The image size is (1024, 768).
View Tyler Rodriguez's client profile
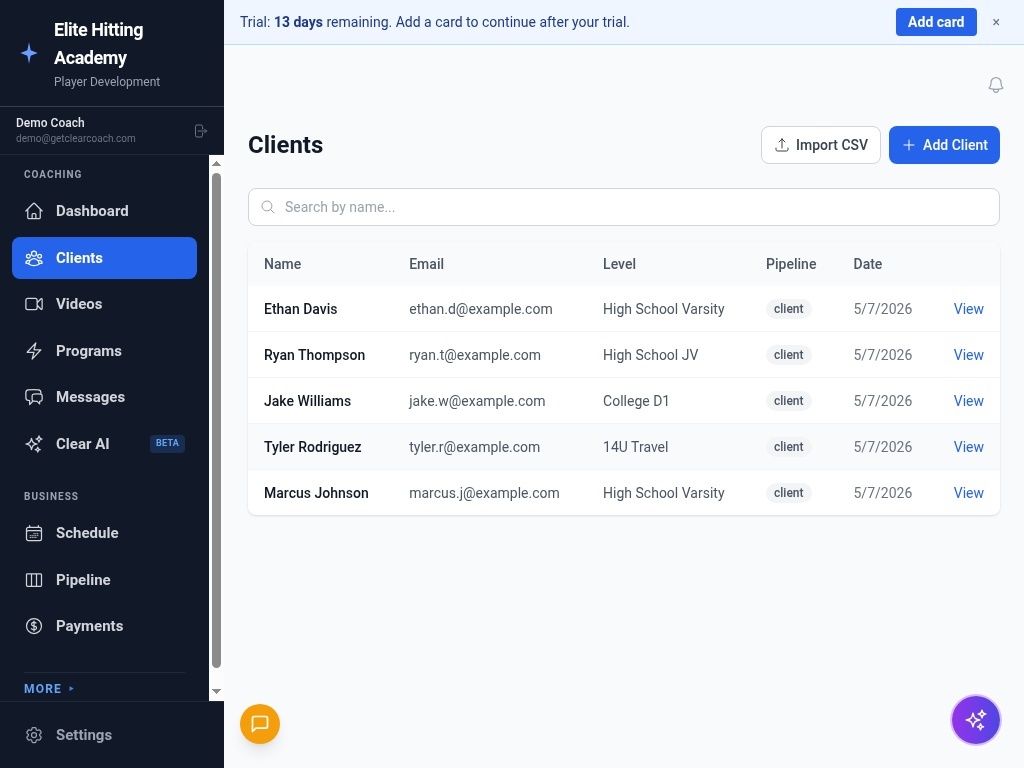click(968, 447)
